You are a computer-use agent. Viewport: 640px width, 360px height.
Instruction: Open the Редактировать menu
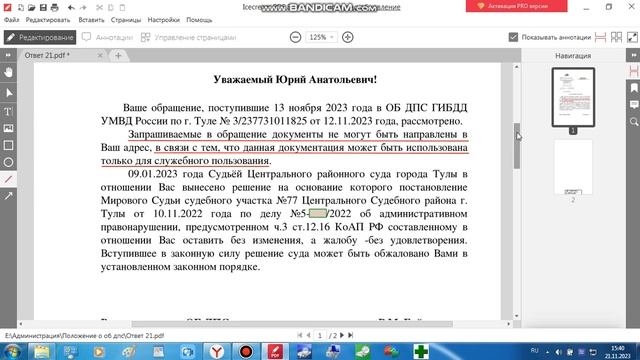tap(48, 20)
